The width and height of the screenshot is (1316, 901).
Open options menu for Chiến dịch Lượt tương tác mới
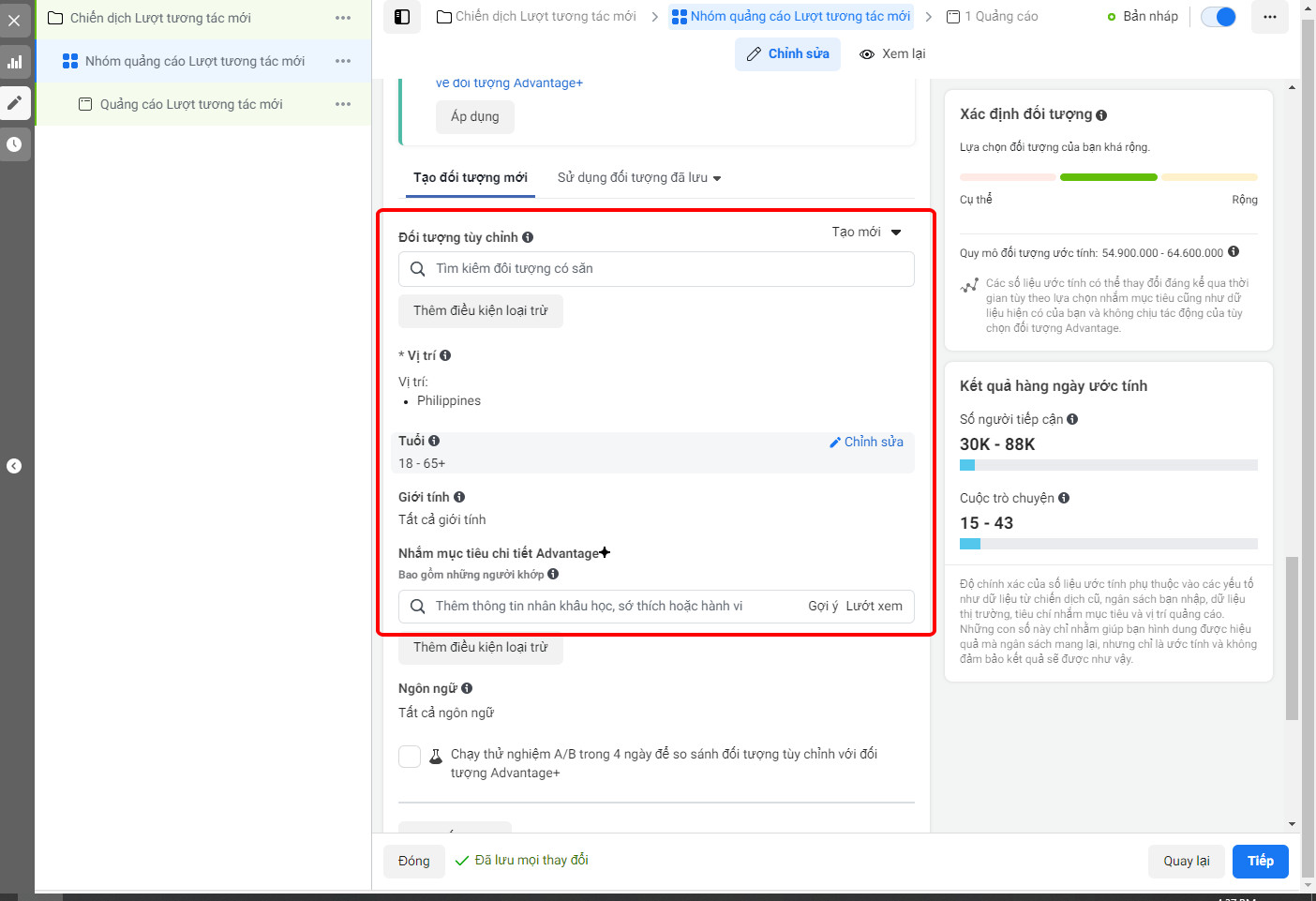pyautogui.click(x=343, y=18)
